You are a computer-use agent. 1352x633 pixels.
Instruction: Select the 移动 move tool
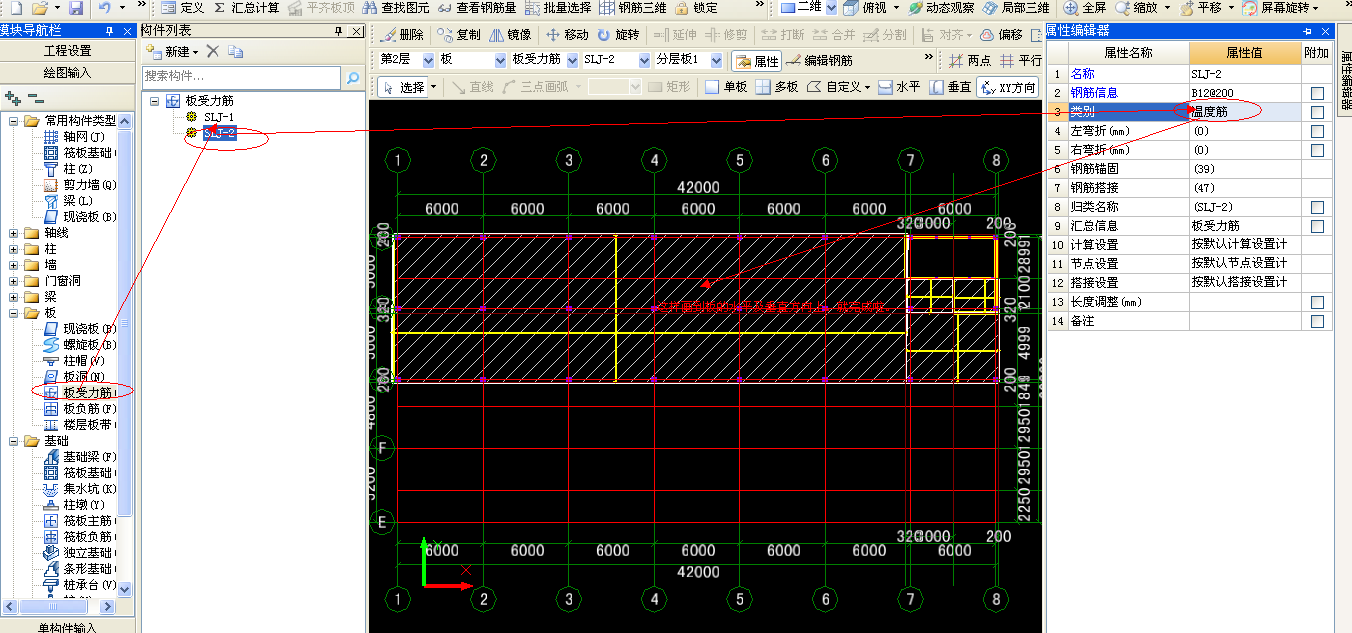567,34
